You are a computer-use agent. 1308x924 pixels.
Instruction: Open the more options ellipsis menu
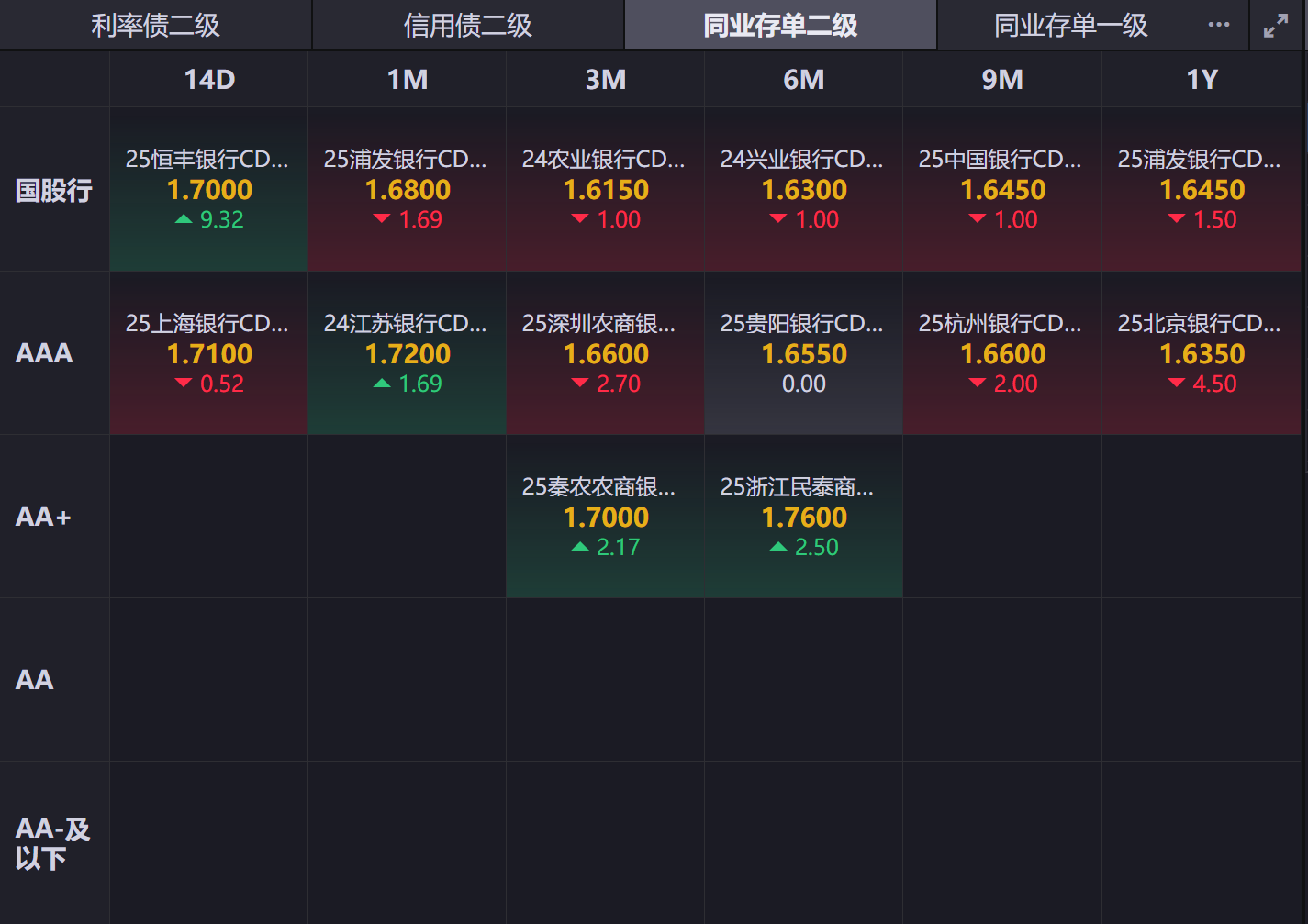[x=1218, y=25]
